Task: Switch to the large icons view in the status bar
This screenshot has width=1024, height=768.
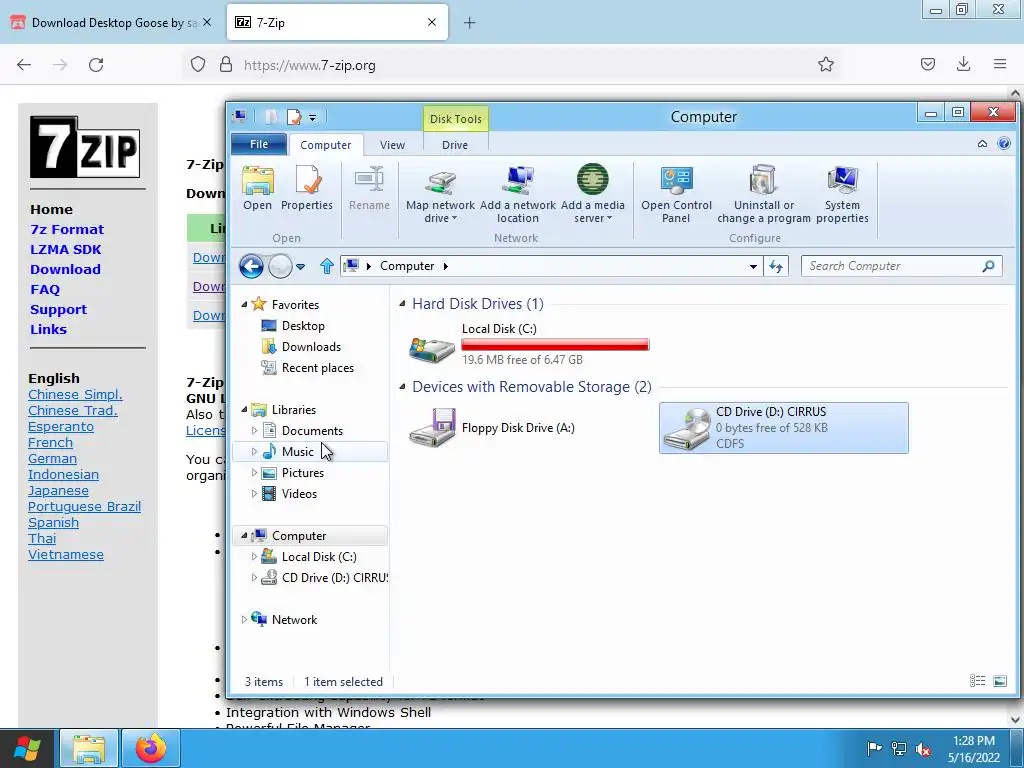Action: 1000,681
